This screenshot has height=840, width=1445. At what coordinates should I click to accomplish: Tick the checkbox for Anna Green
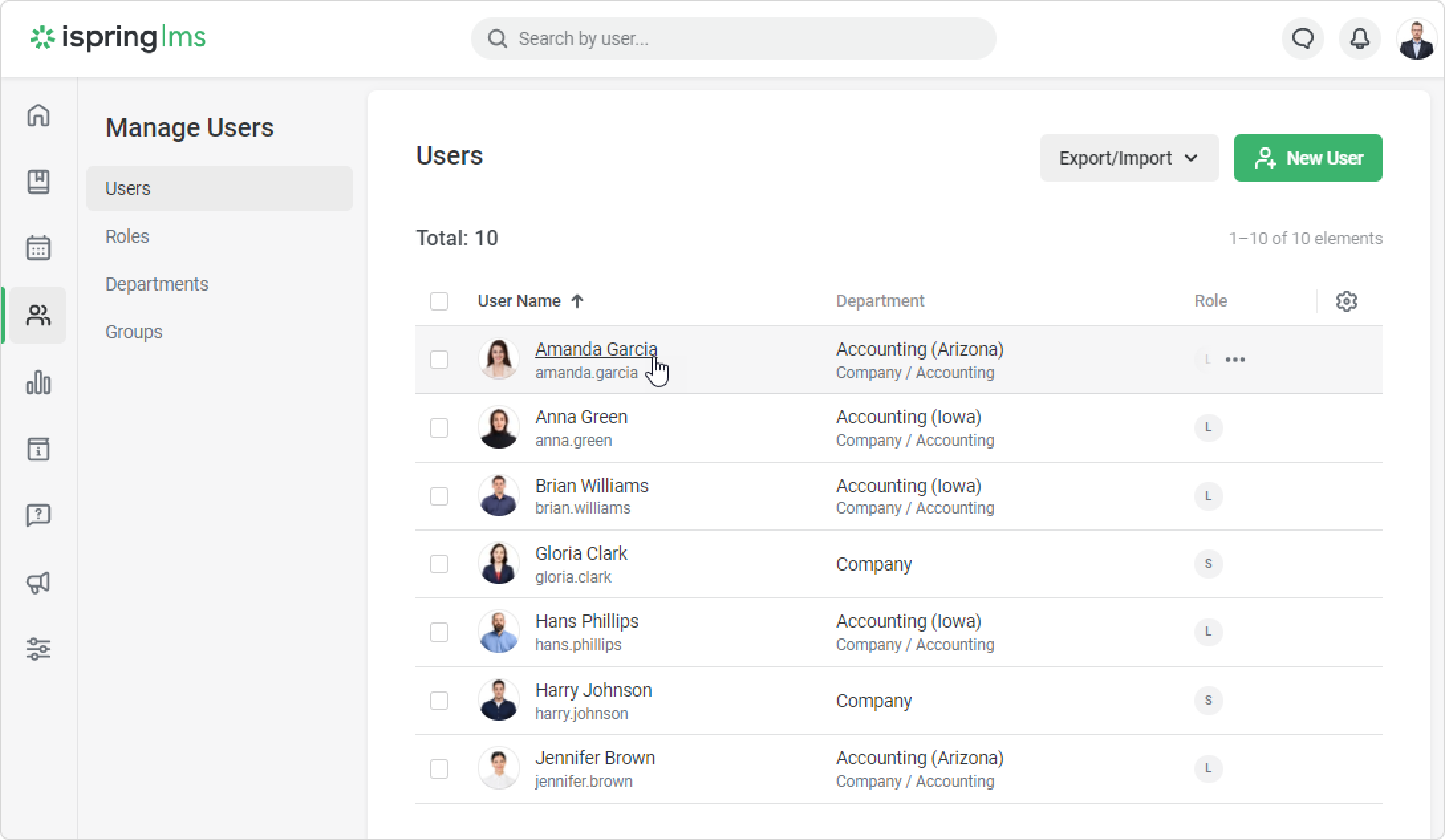pos(439,428)
